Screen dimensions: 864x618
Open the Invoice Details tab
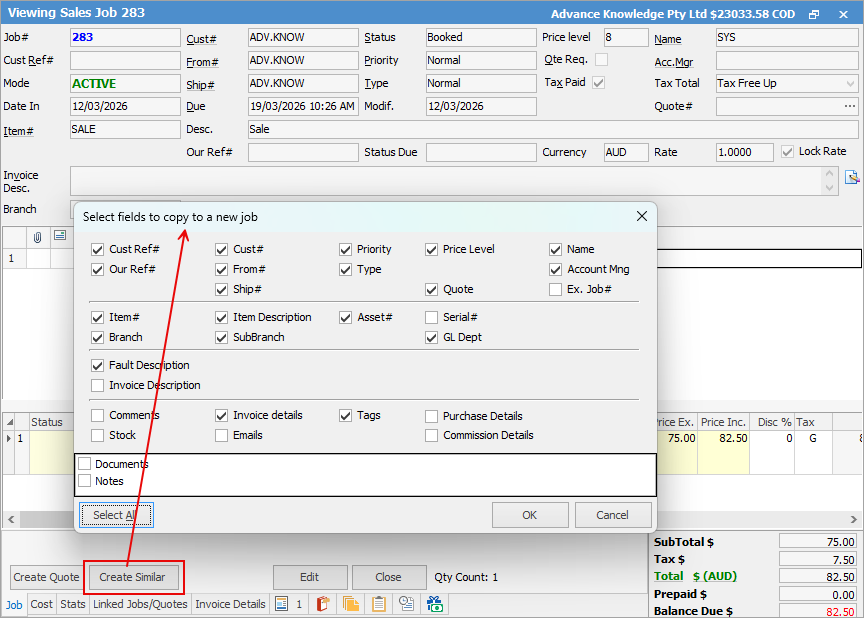(230, 604)
